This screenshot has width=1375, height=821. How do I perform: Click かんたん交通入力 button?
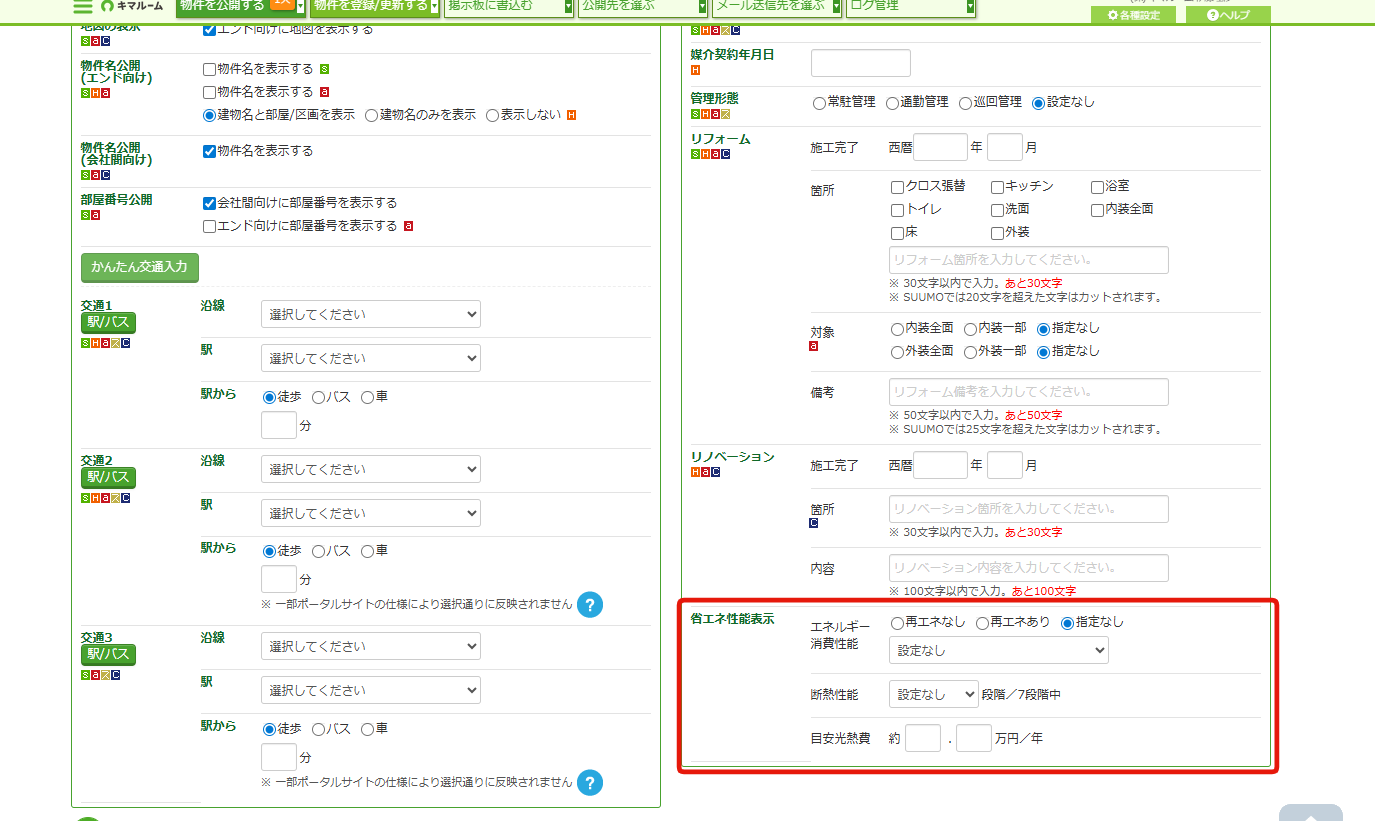pyautogui.click(x=140, y=268)
